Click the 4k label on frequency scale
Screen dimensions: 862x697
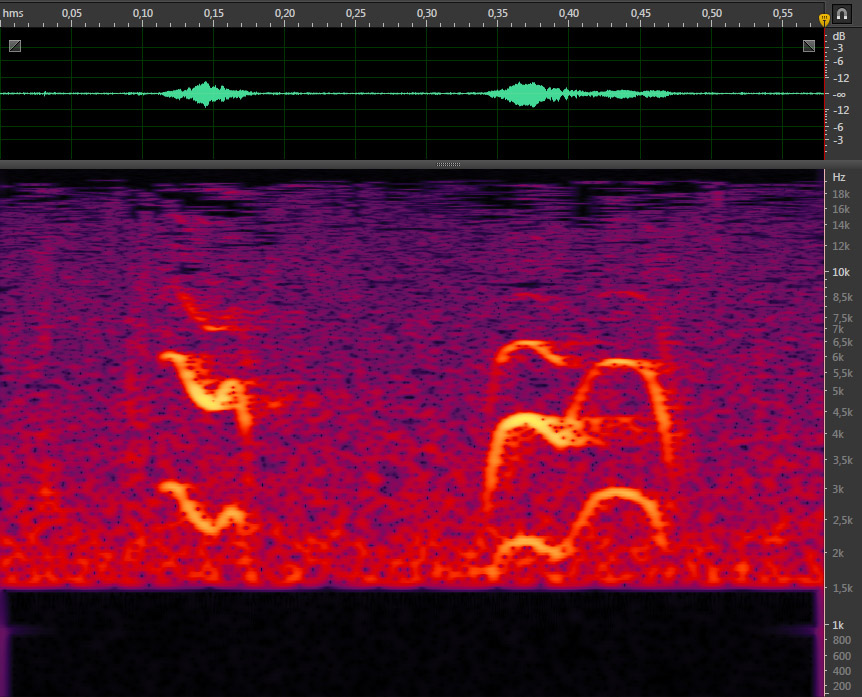tap(838, 434)
